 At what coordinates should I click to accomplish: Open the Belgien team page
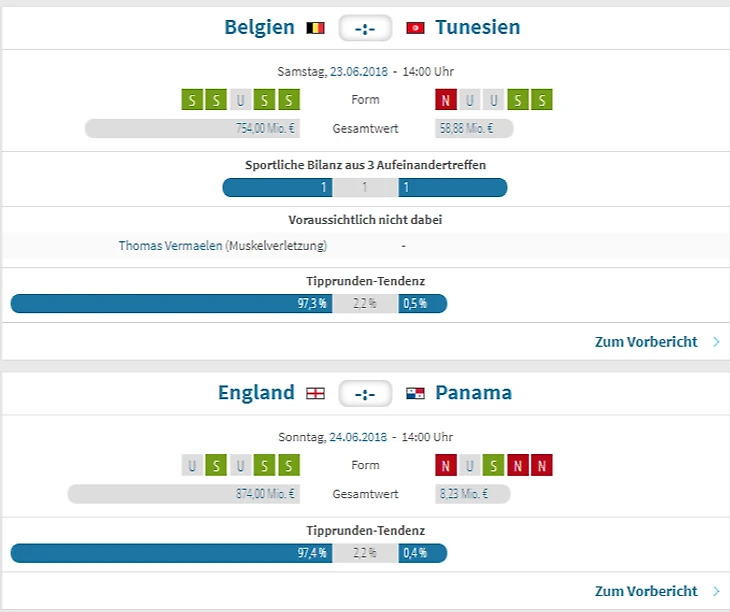coord(259,27)
